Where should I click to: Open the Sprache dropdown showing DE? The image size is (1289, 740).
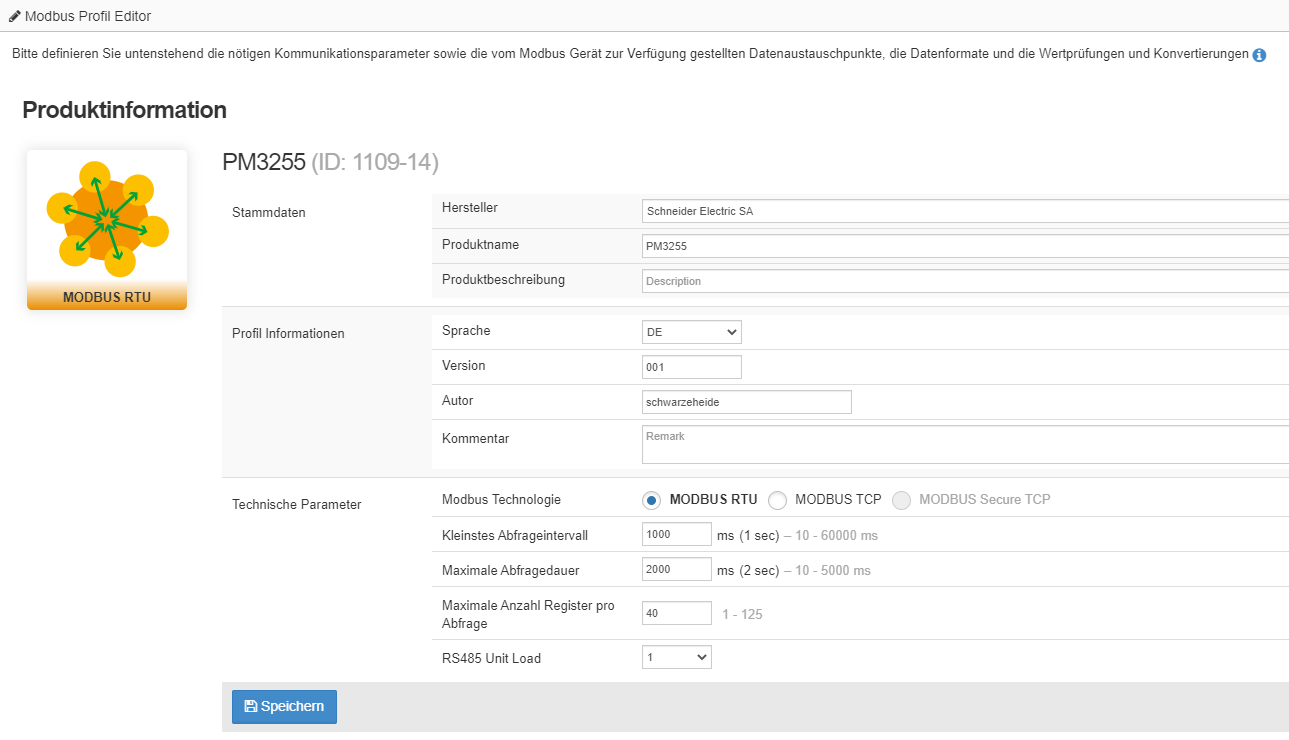[x=692, y=332]
